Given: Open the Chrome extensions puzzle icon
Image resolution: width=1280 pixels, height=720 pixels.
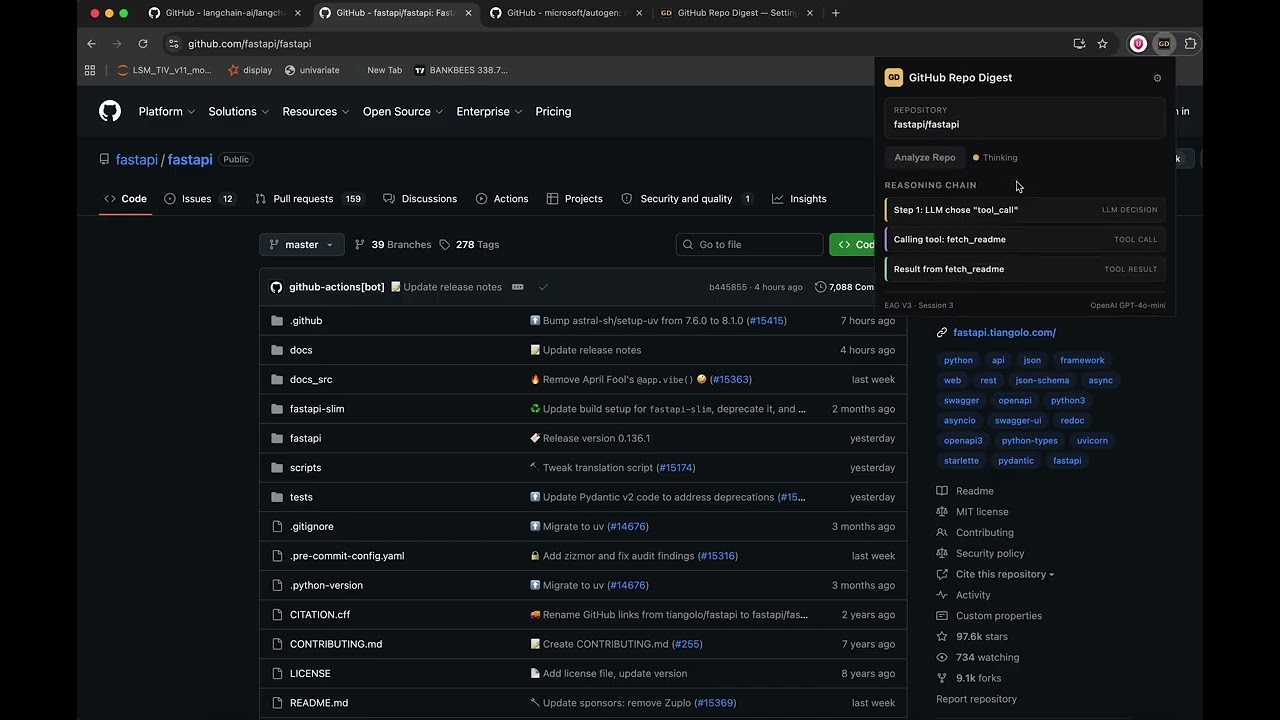Looking at the screenshot, I should [x=1190, y=44].
